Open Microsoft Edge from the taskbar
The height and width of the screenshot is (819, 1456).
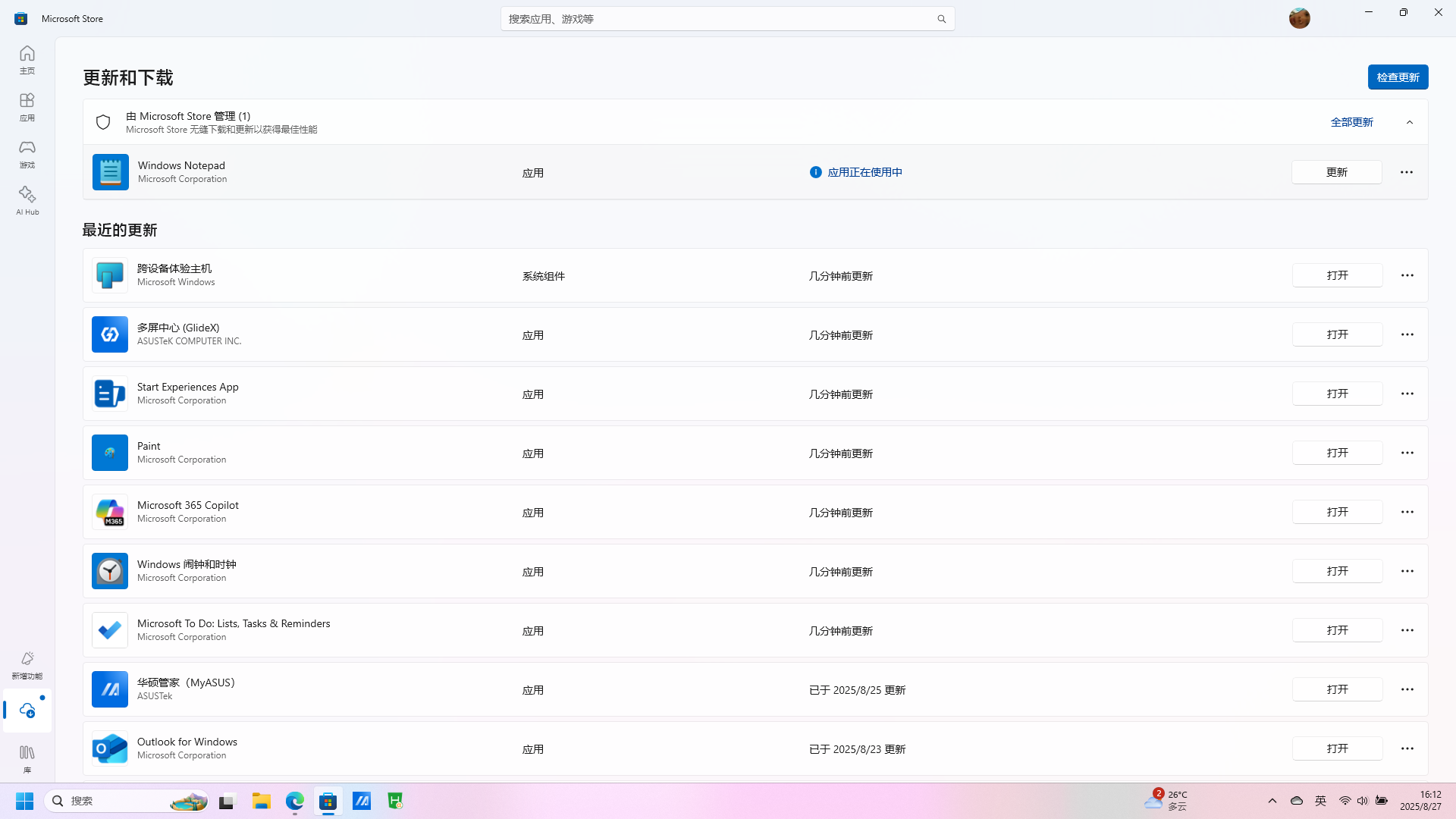click(295, 801)
